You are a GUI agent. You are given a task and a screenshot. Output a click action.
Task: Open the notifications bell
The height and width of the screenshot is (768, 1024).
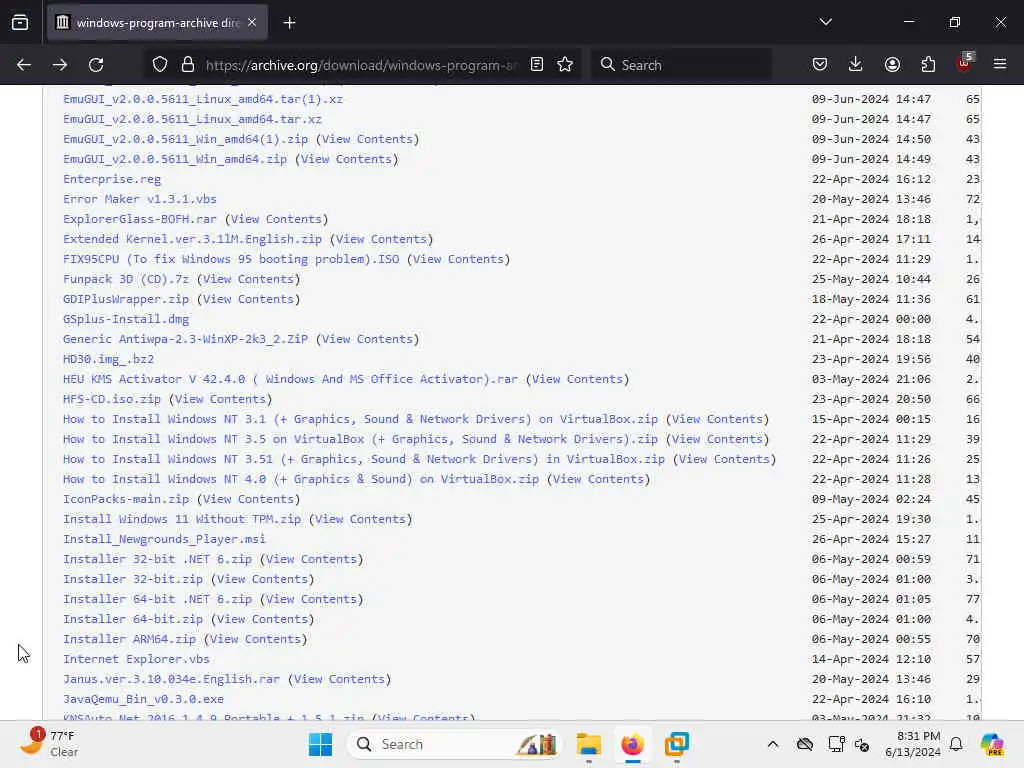956,744
